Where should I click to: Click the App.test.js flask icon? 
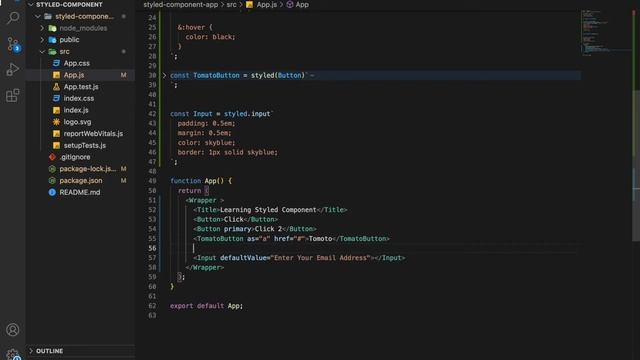[x=56, y=87]
